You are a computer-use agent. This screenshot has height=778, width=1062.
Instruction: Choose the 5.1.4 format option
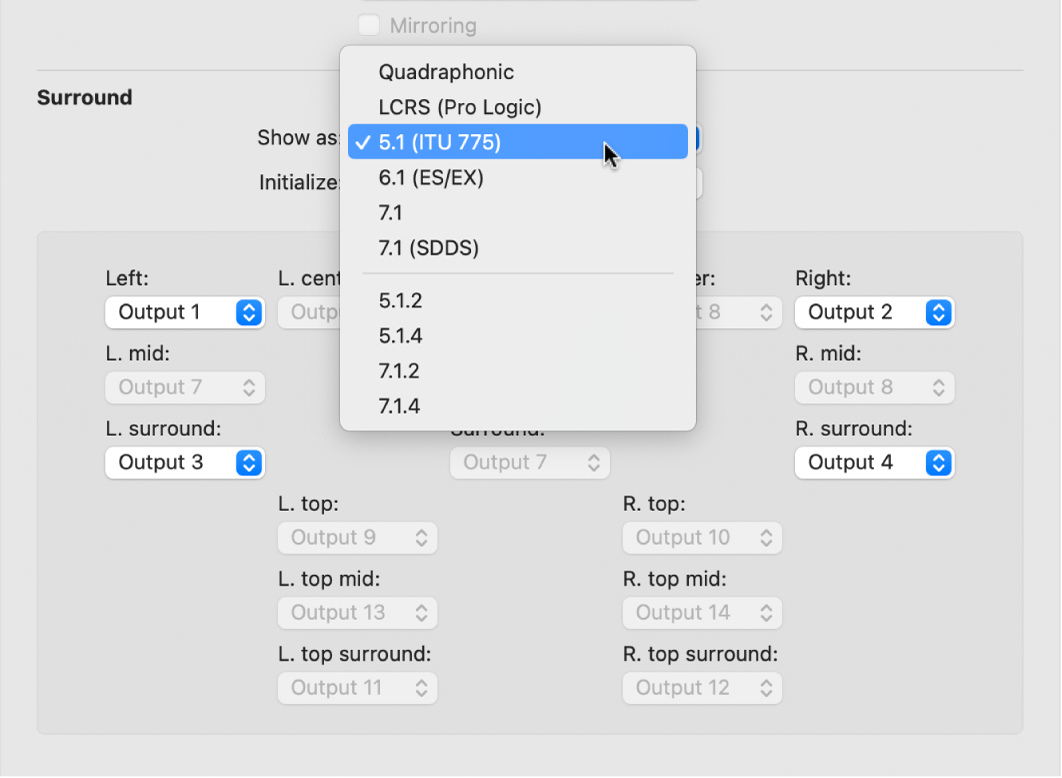[x=398, y=335]
